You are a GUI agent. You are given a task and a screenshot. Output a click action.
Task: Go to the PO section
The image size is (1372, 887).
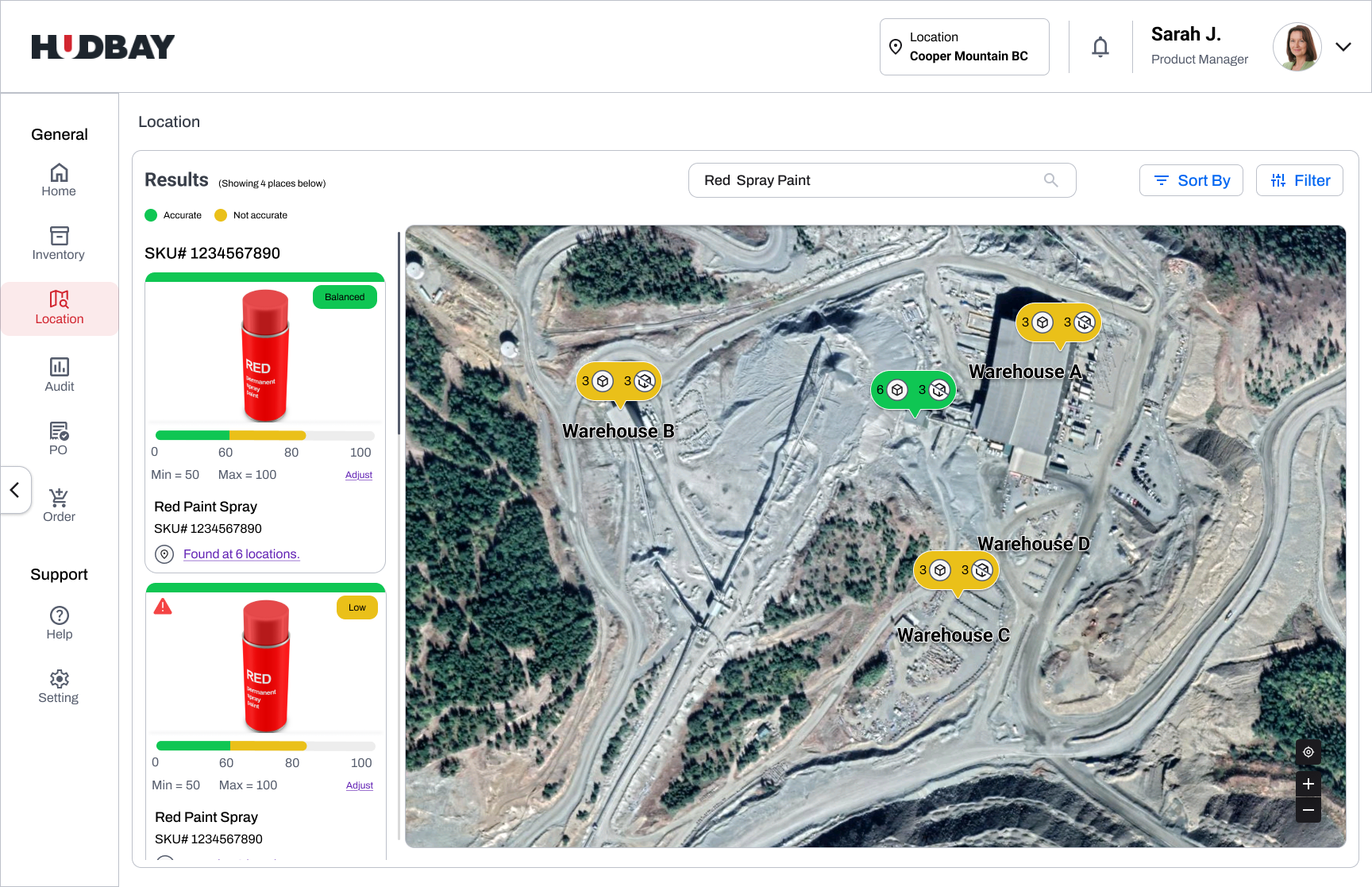[x=59, y=438]
